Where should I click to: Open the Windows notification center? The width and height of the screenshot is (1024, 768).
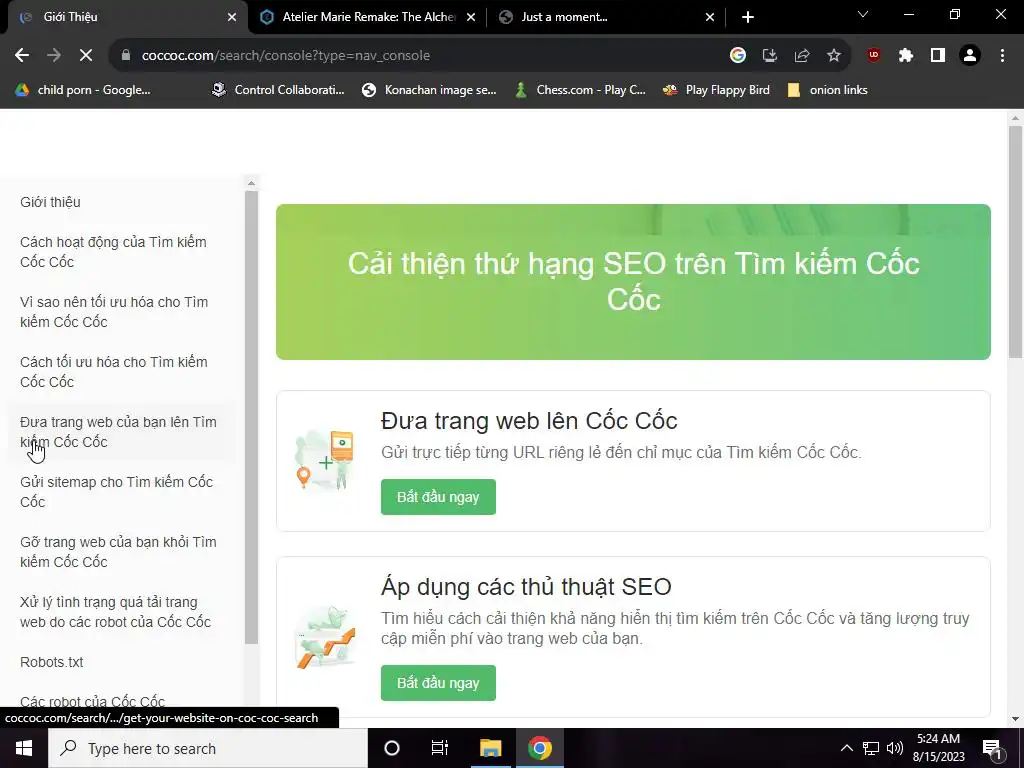pyautogui.click(x=991, y=749)
